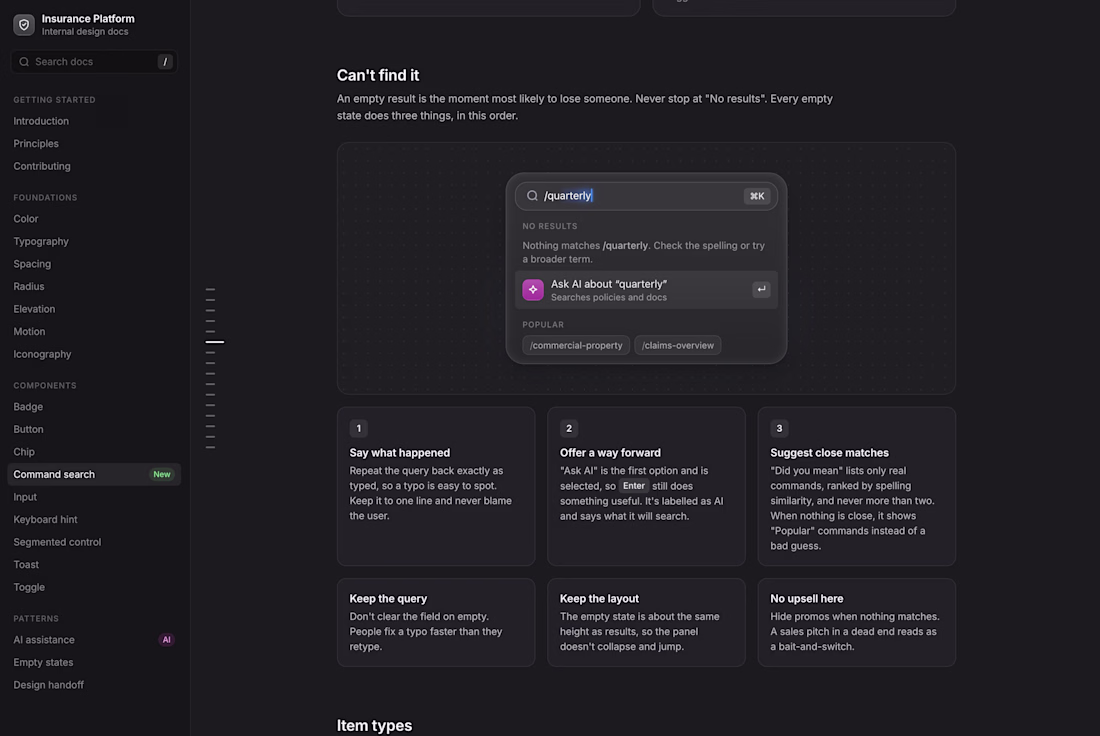Go to Contributing docs
This screenshot has height=736, width=1100.
[x=42, y=166]
